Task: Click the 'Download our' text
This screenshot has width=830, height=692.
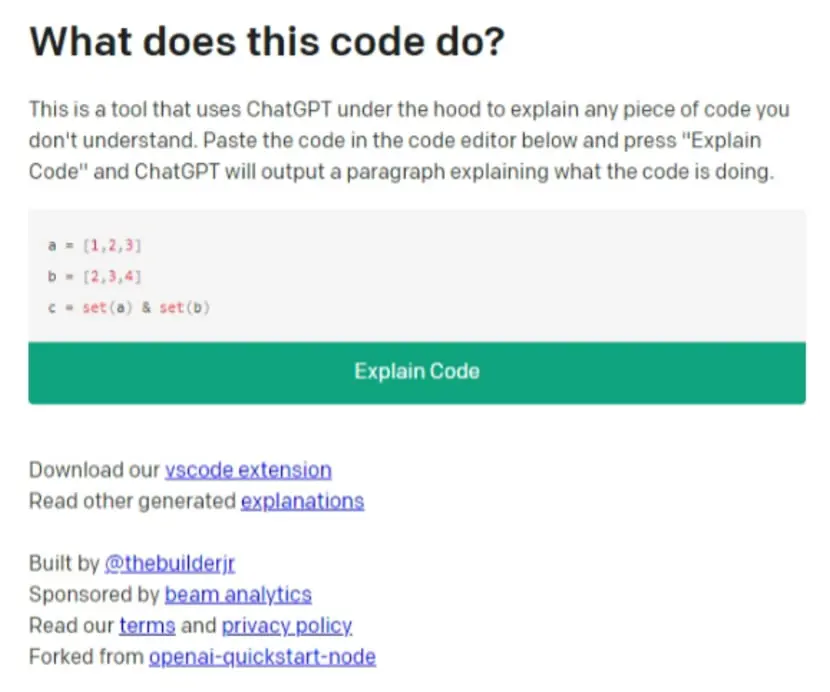Action: click(x=94, y=470)
